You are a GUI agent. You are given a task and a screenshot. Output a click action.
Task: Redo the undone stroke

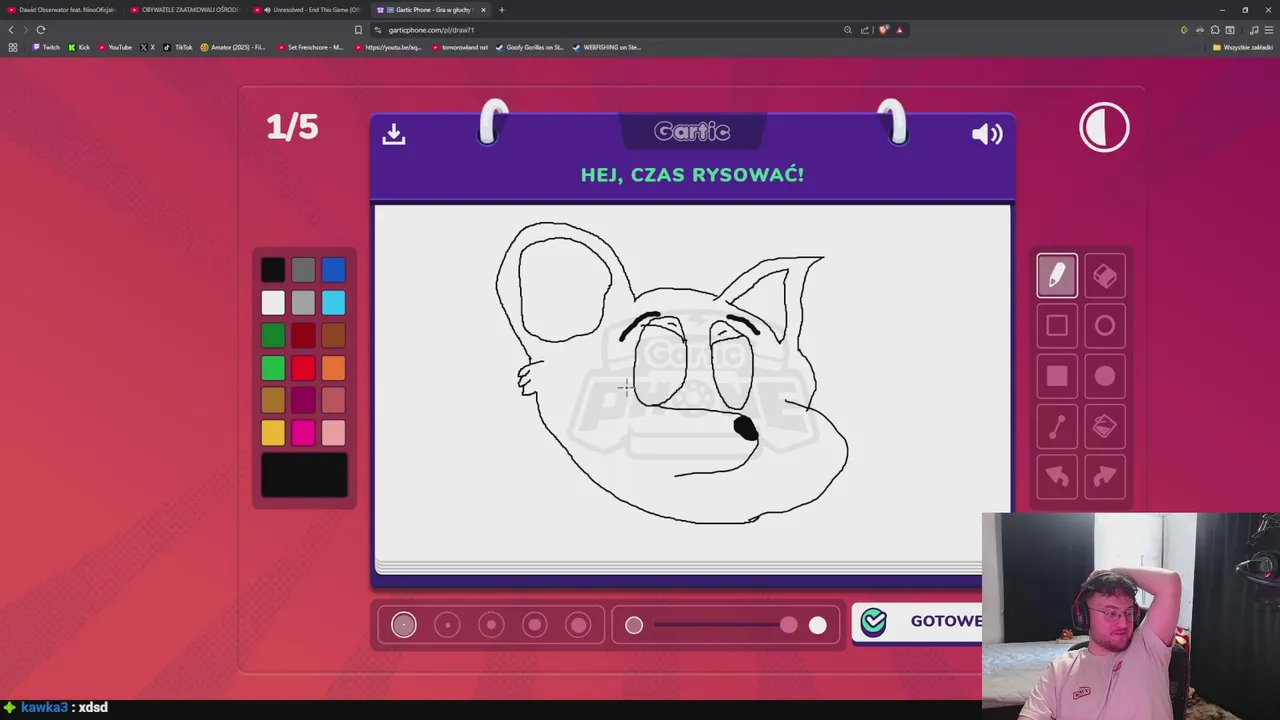coord(1105,477)
